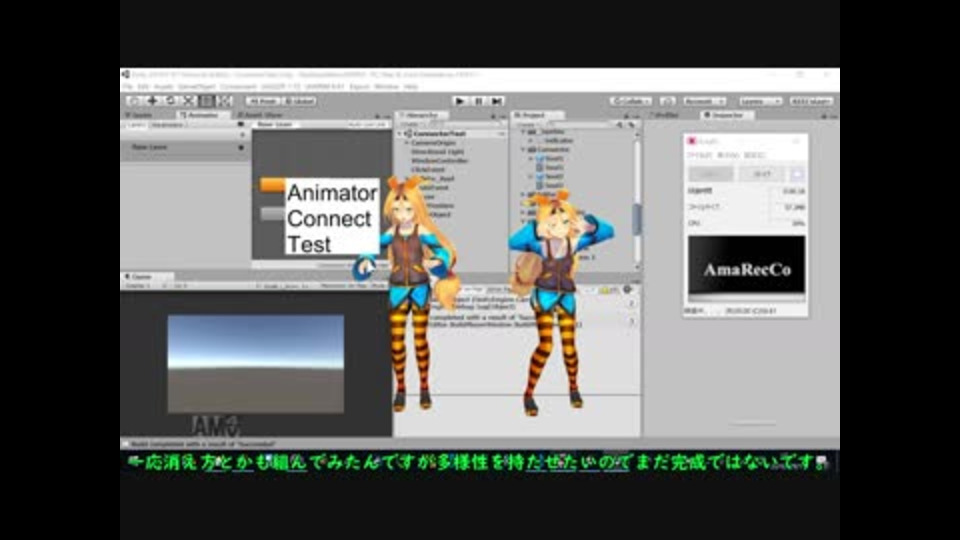
Task: Open the GameObject menu
Action: point(197,87)
